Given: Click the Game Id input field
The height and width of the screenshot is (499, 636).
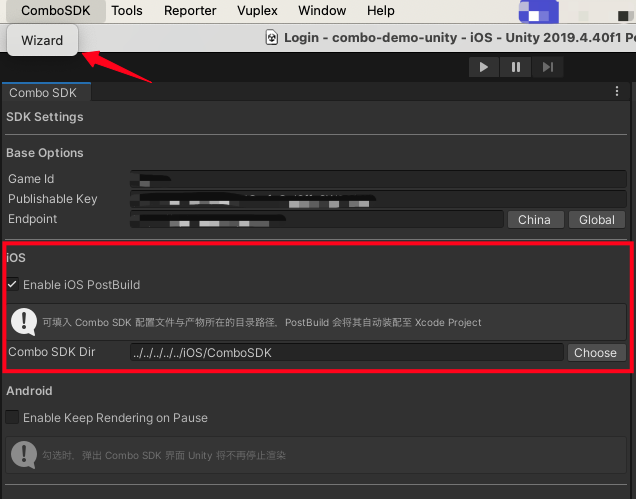Looking at the screenshot, I should pos(378,179).
